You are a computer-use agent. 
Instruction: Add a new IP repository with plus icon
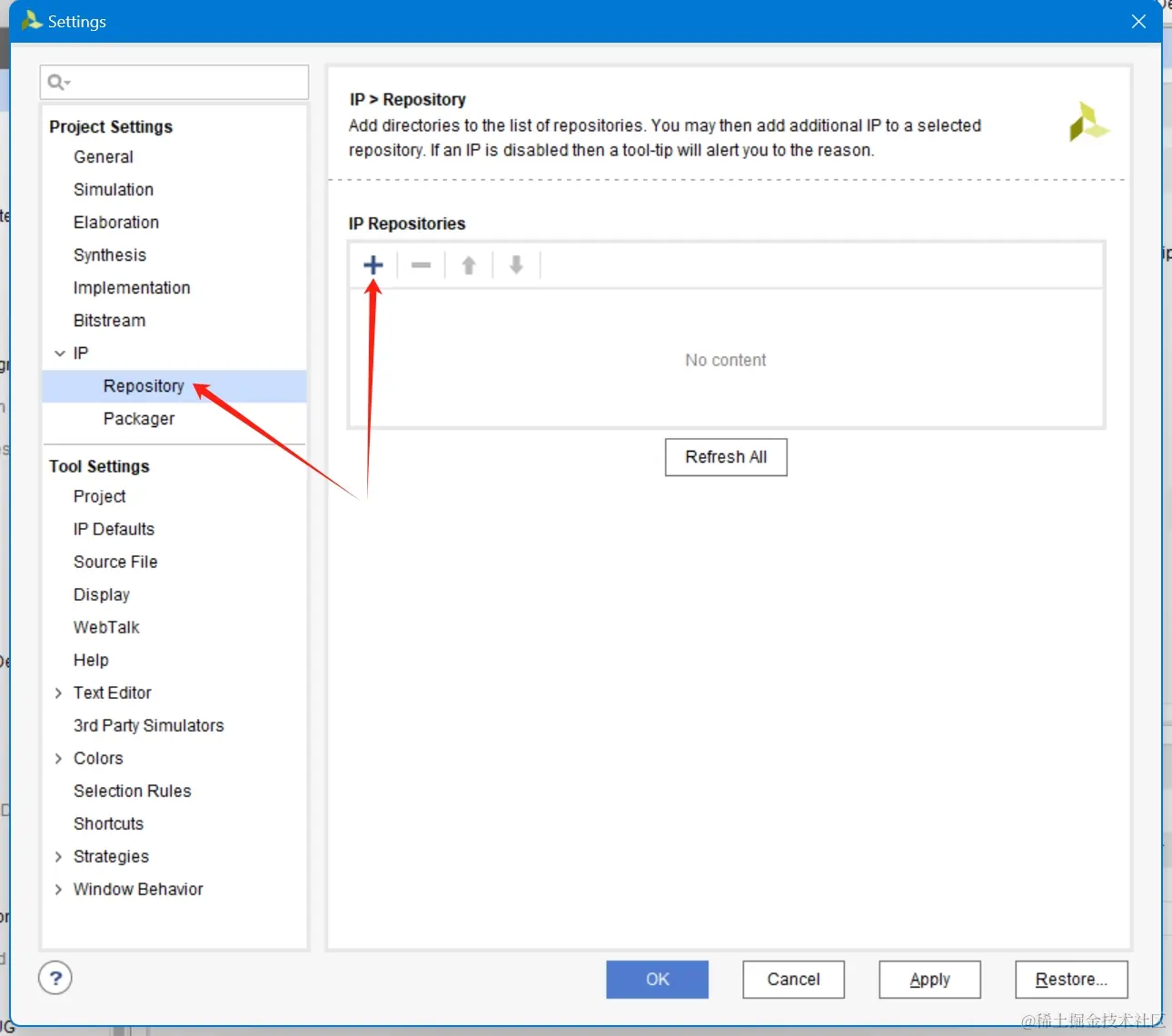372,265
